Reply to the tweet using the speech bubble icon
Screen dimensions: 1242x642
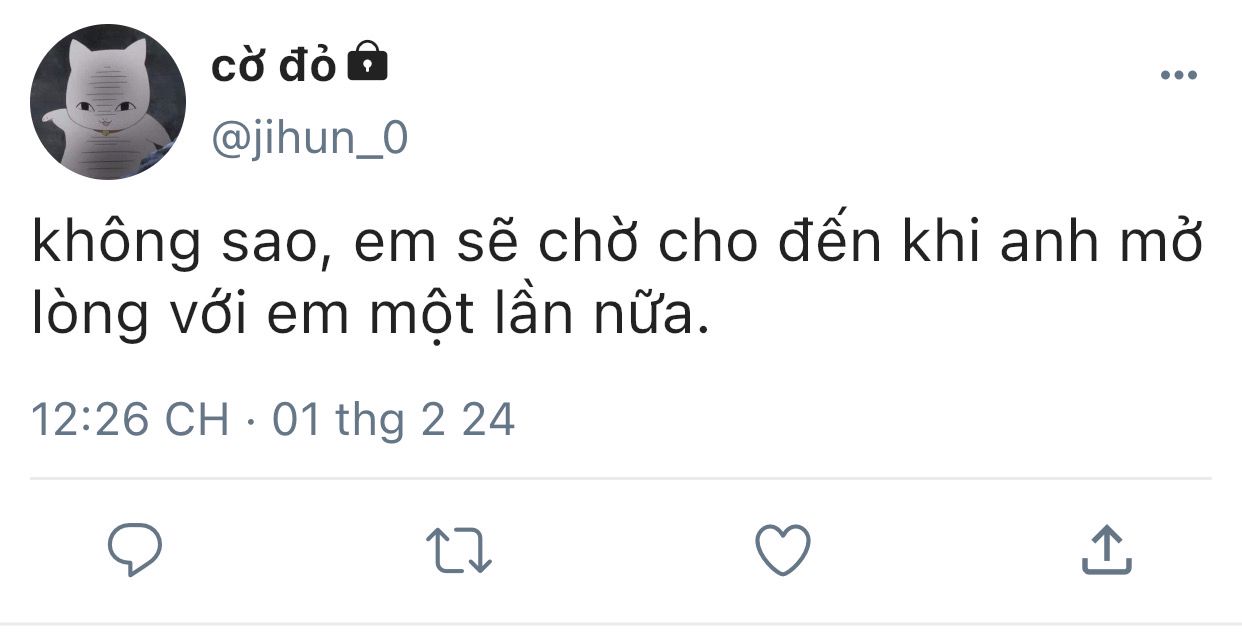[x=135, y=551]
